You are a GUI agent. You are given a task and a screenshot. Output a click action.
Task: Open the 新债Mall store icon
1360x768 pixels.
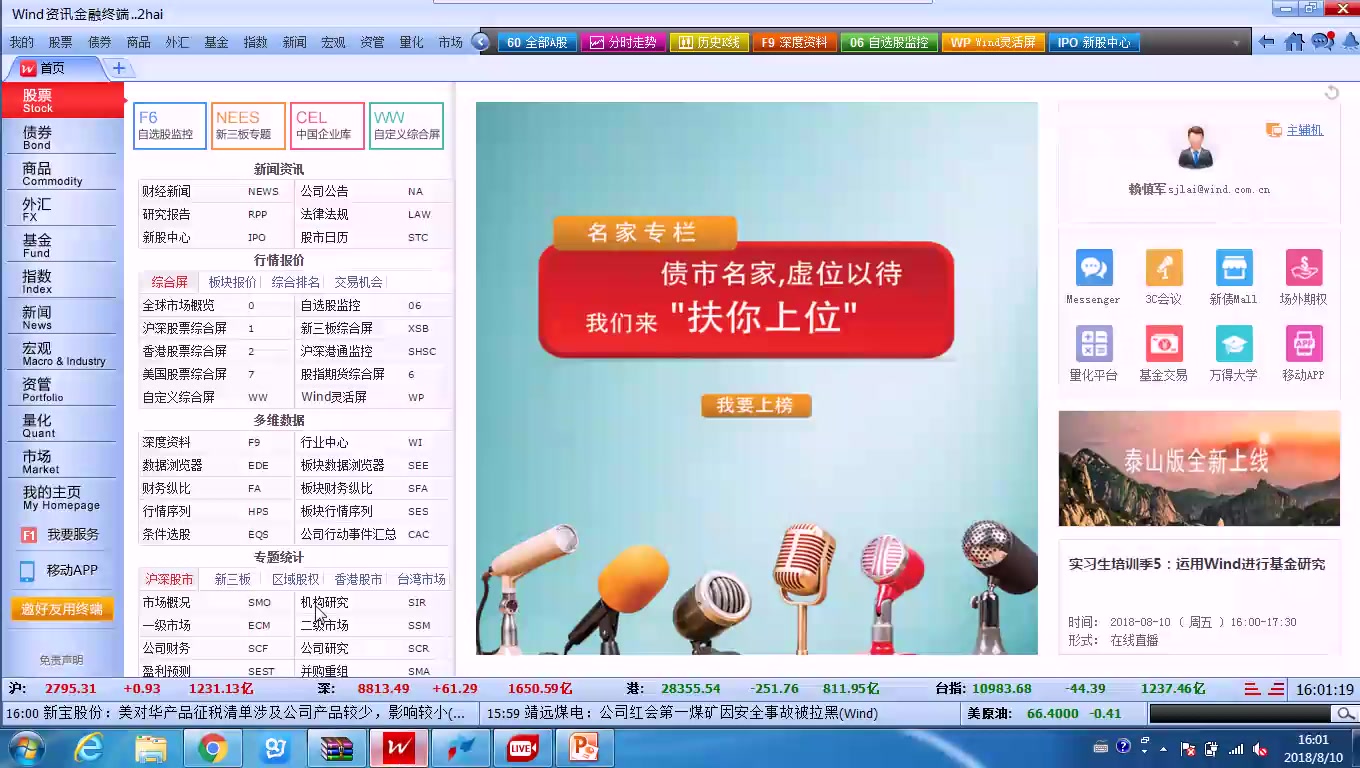(x=1234, y=268)
